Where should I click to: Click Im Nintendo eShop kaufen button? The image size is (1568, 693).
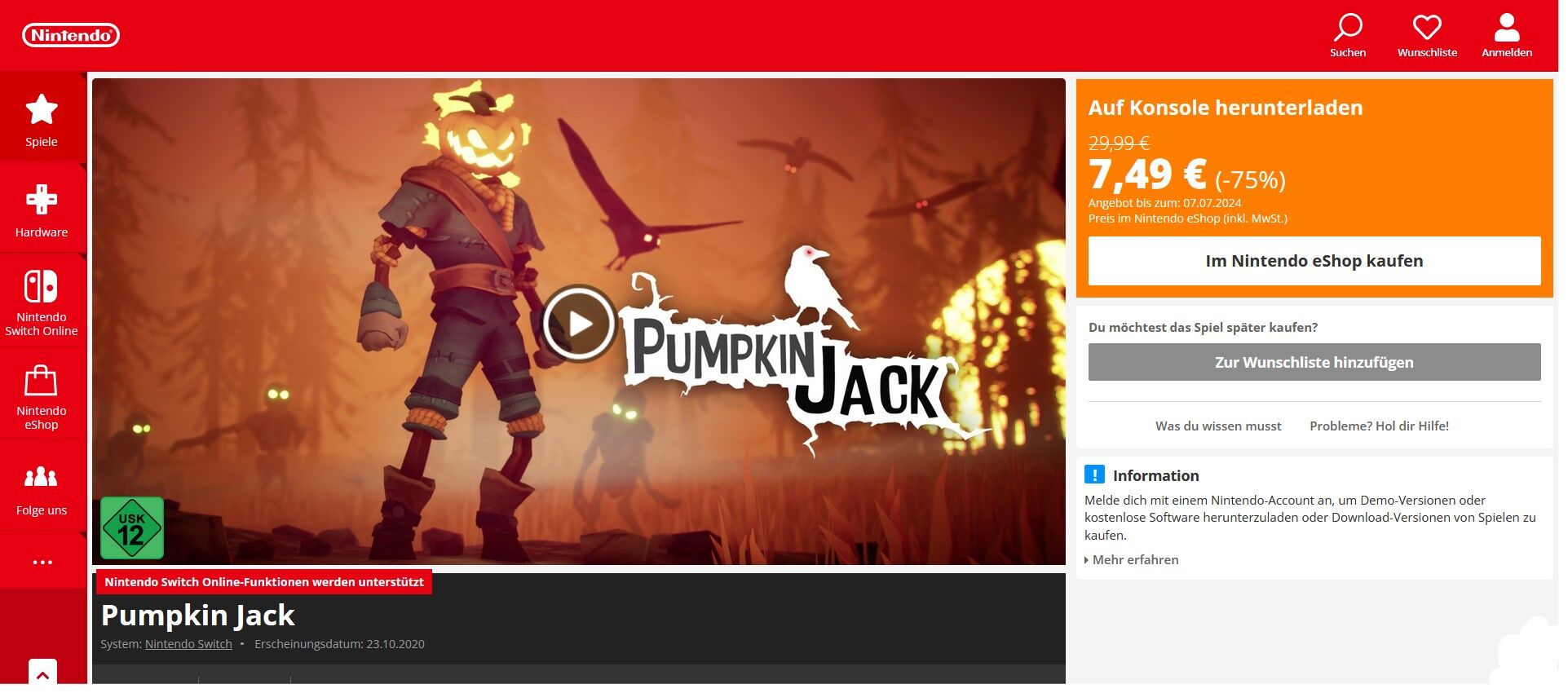tap(1314, 261)
